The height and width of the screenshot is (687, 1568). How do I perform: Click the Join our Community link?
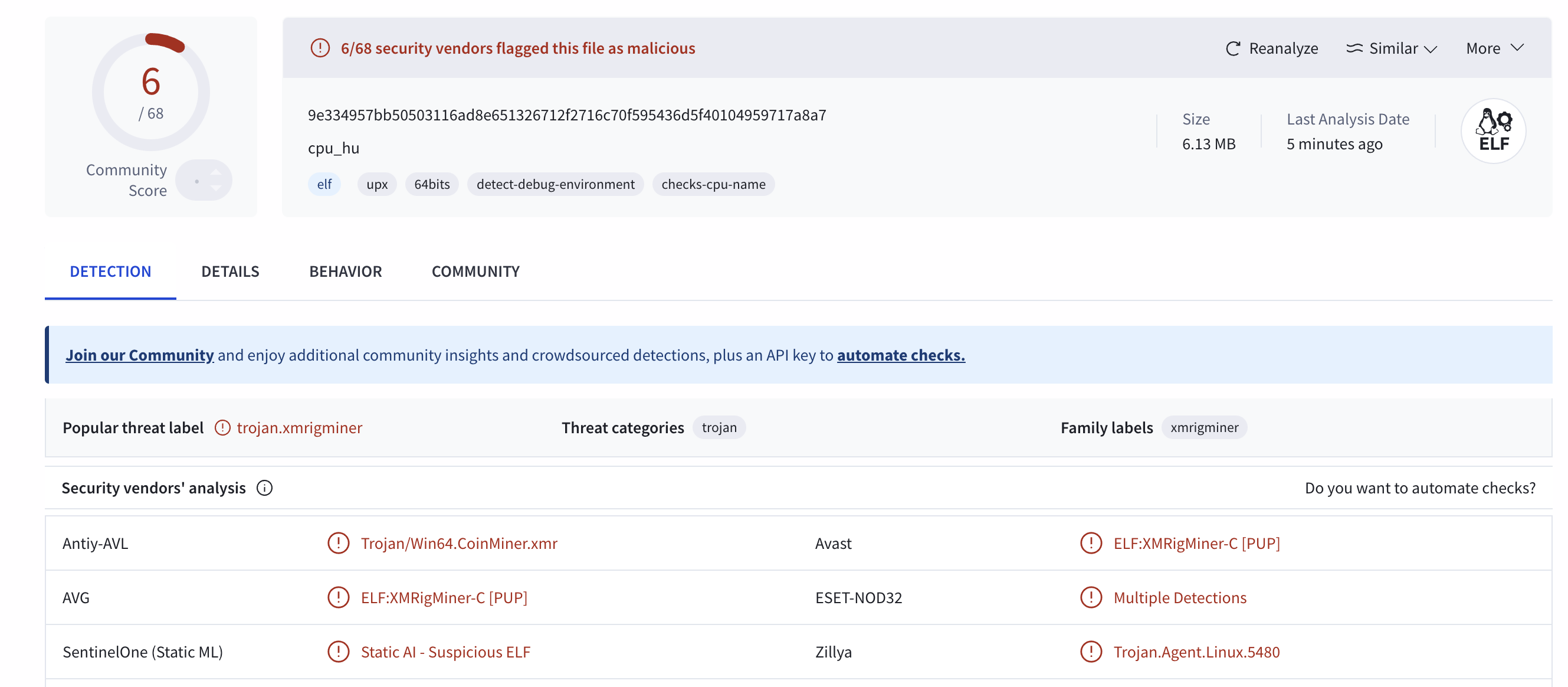tap(139, 355)
